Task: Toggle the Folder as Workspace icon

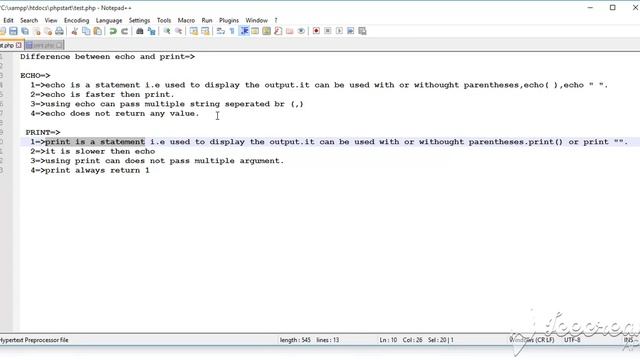Action: click(x=290, y=31)
